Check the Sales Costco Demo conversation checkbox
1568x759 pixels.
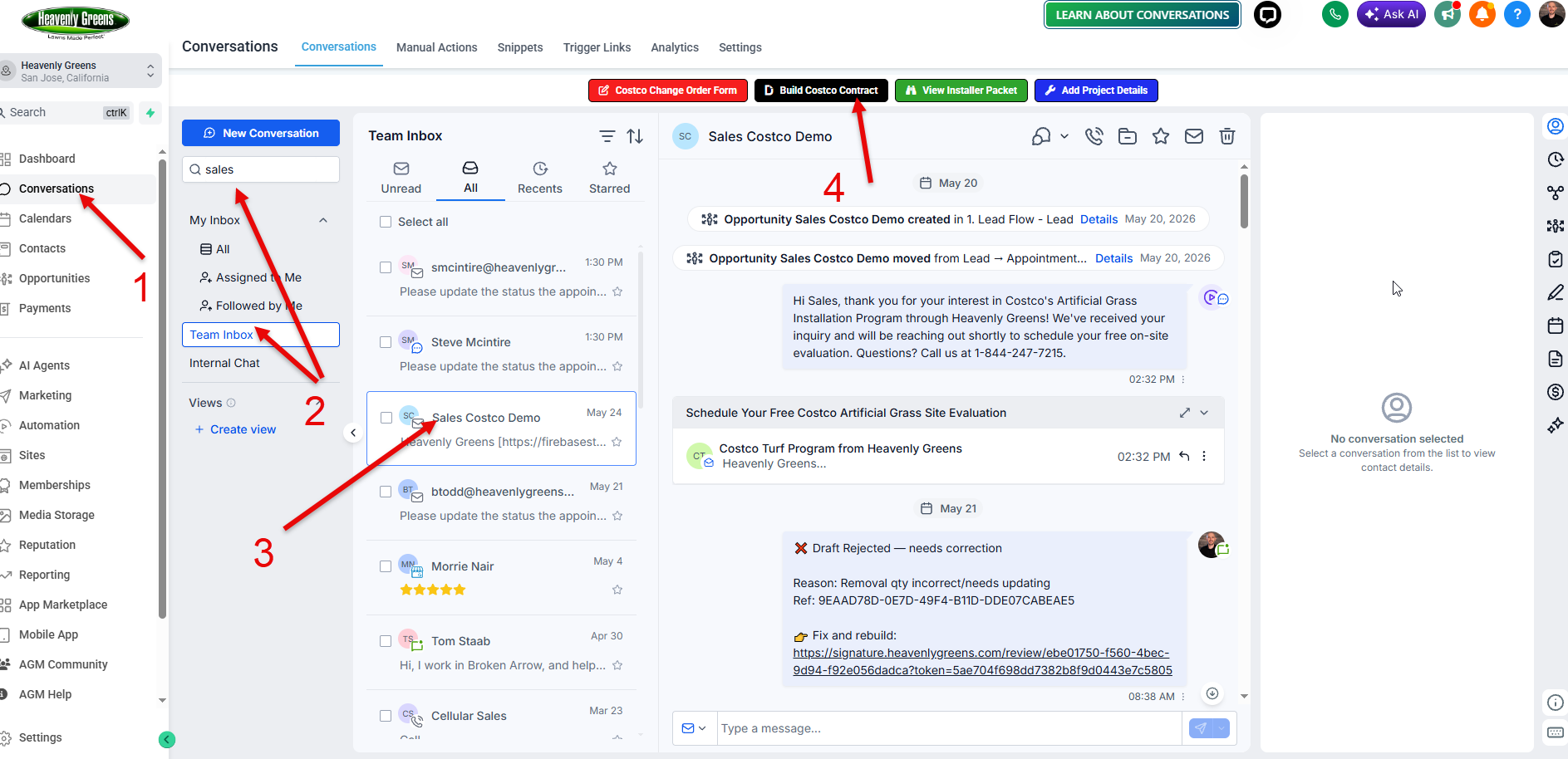coord(386,418)
